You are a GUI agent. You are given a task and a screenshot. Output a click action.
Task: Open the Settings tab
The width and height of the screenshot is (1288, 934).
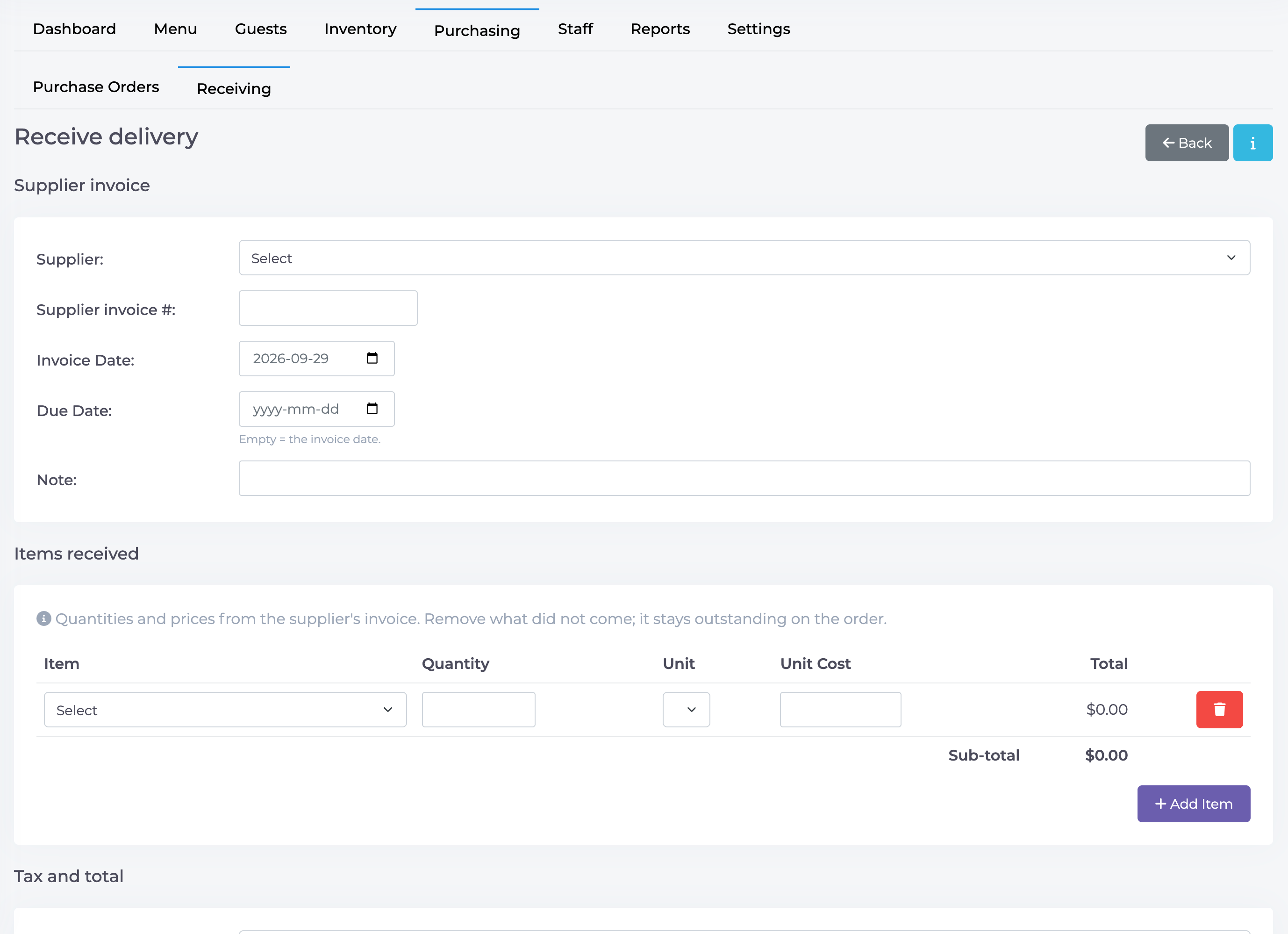[758, 29]
